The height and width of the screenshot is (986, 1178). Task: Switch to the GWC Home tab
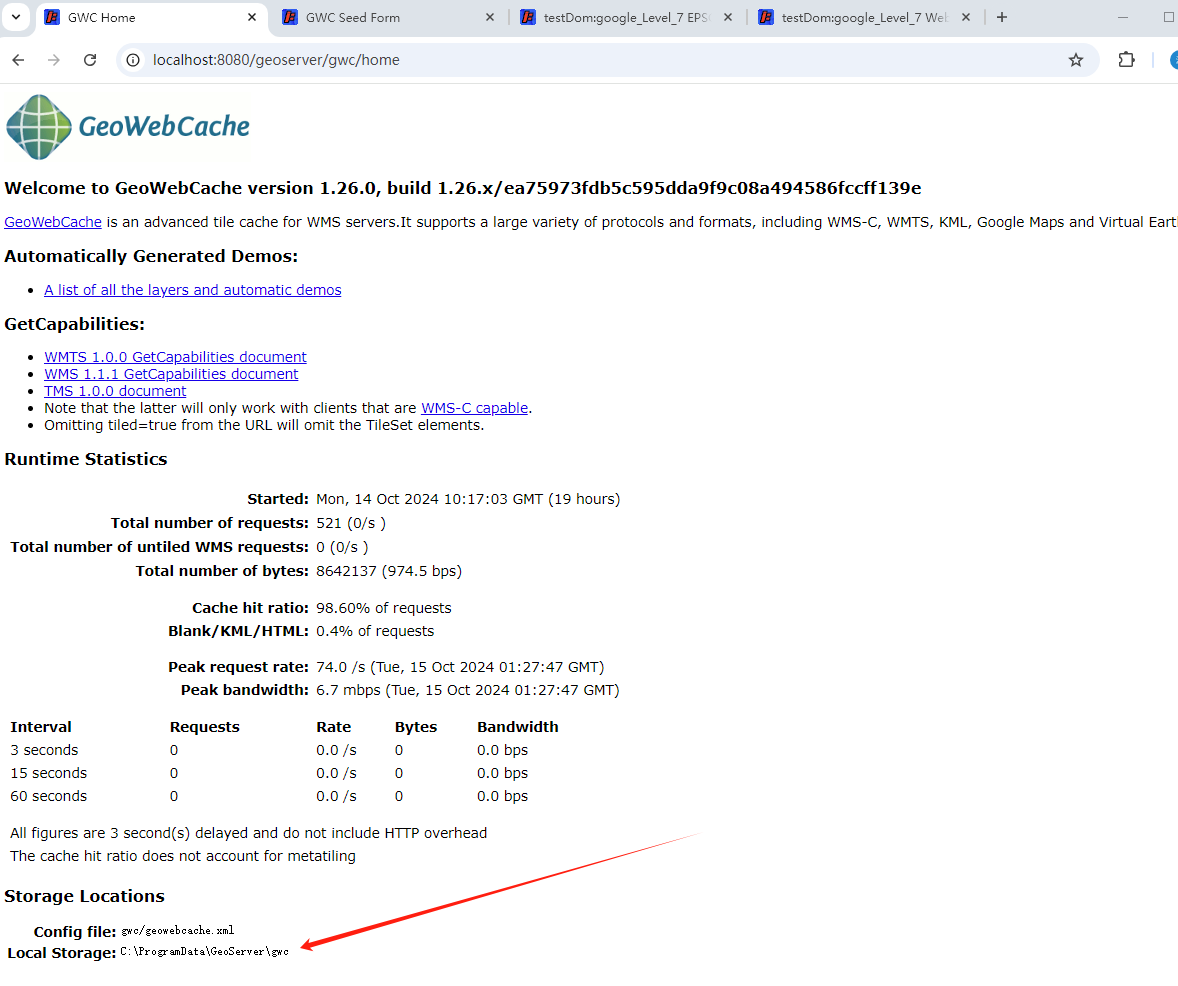(150, 17)
